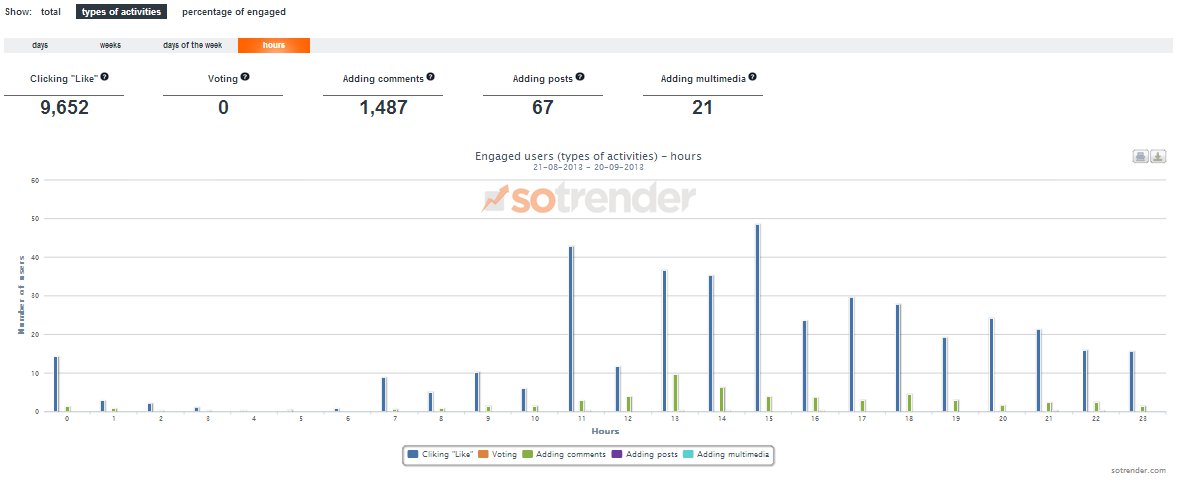Viewport: 1181px width, 483px height.
Task: Open the sotrender.com credit link
Action: pyautogui.click(x=1138, y=470)
